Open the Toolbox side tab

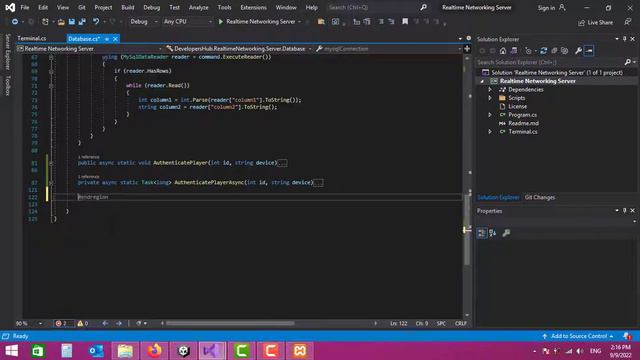tap(7, 86)
